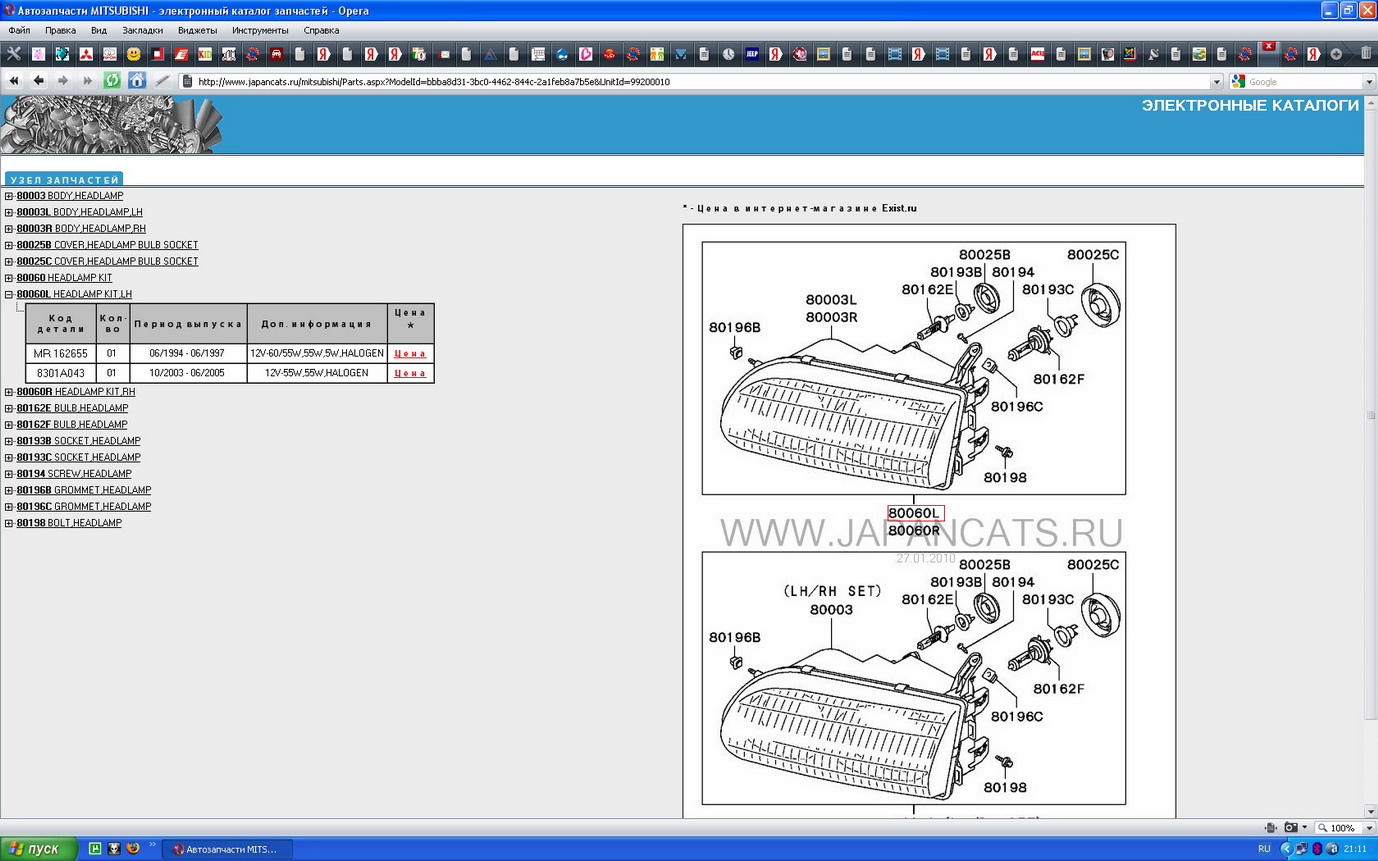Go back to the previous page
The image size is (1378, 861).
[x=38, y=81]
